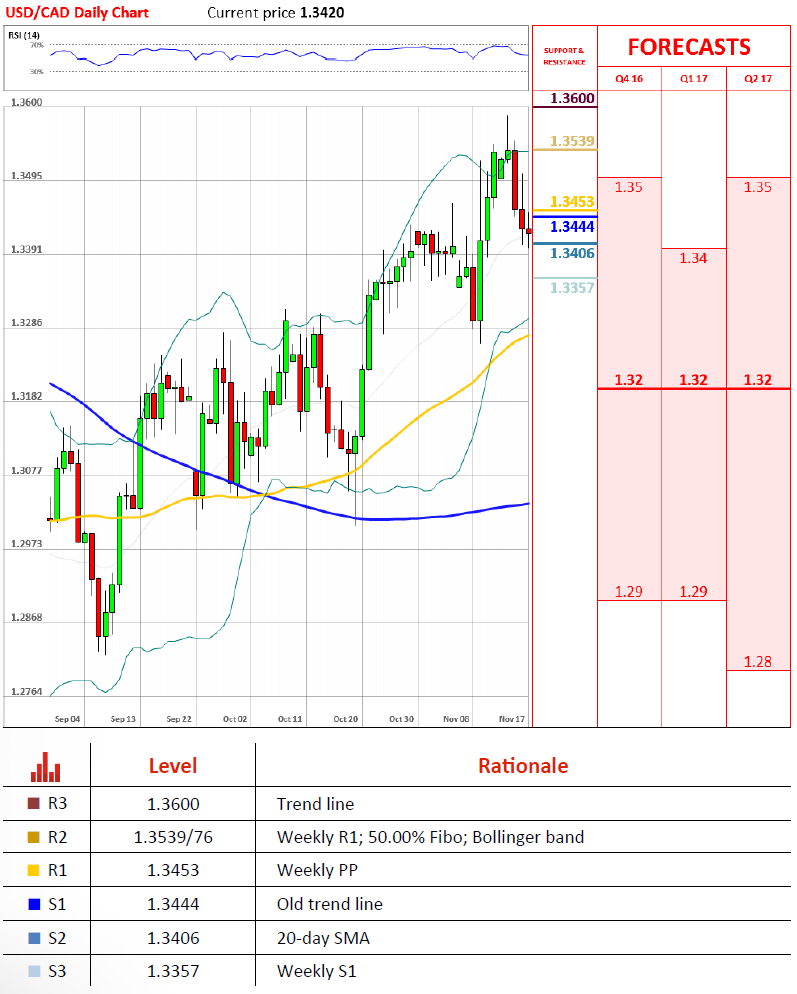Click the Q2 17 lower forecast 1.28
The image size is (797, 994).
(x=758, y=661)
